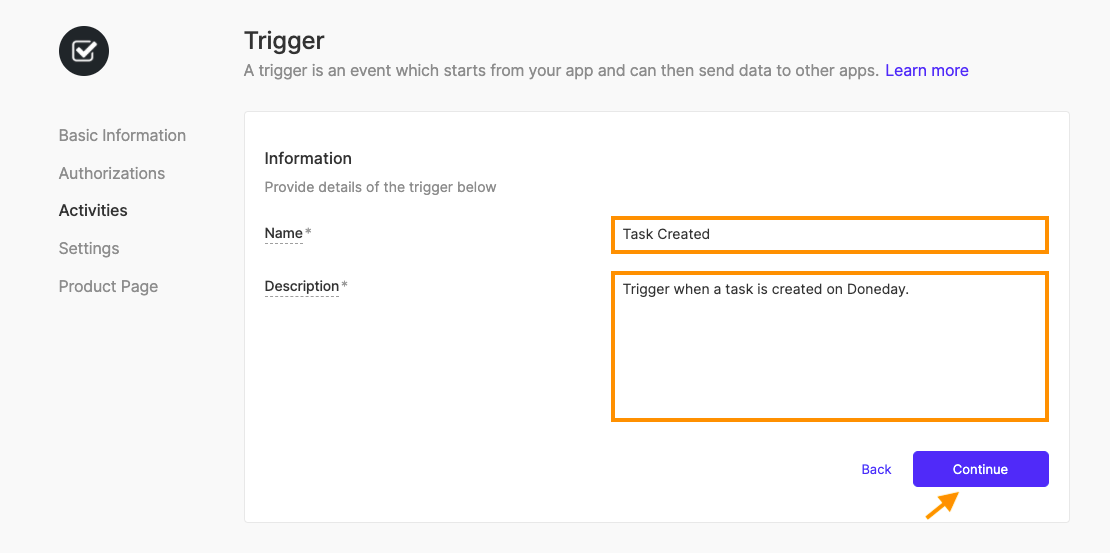Click the Continue button
1110x553 pixels.
point(980,469)
